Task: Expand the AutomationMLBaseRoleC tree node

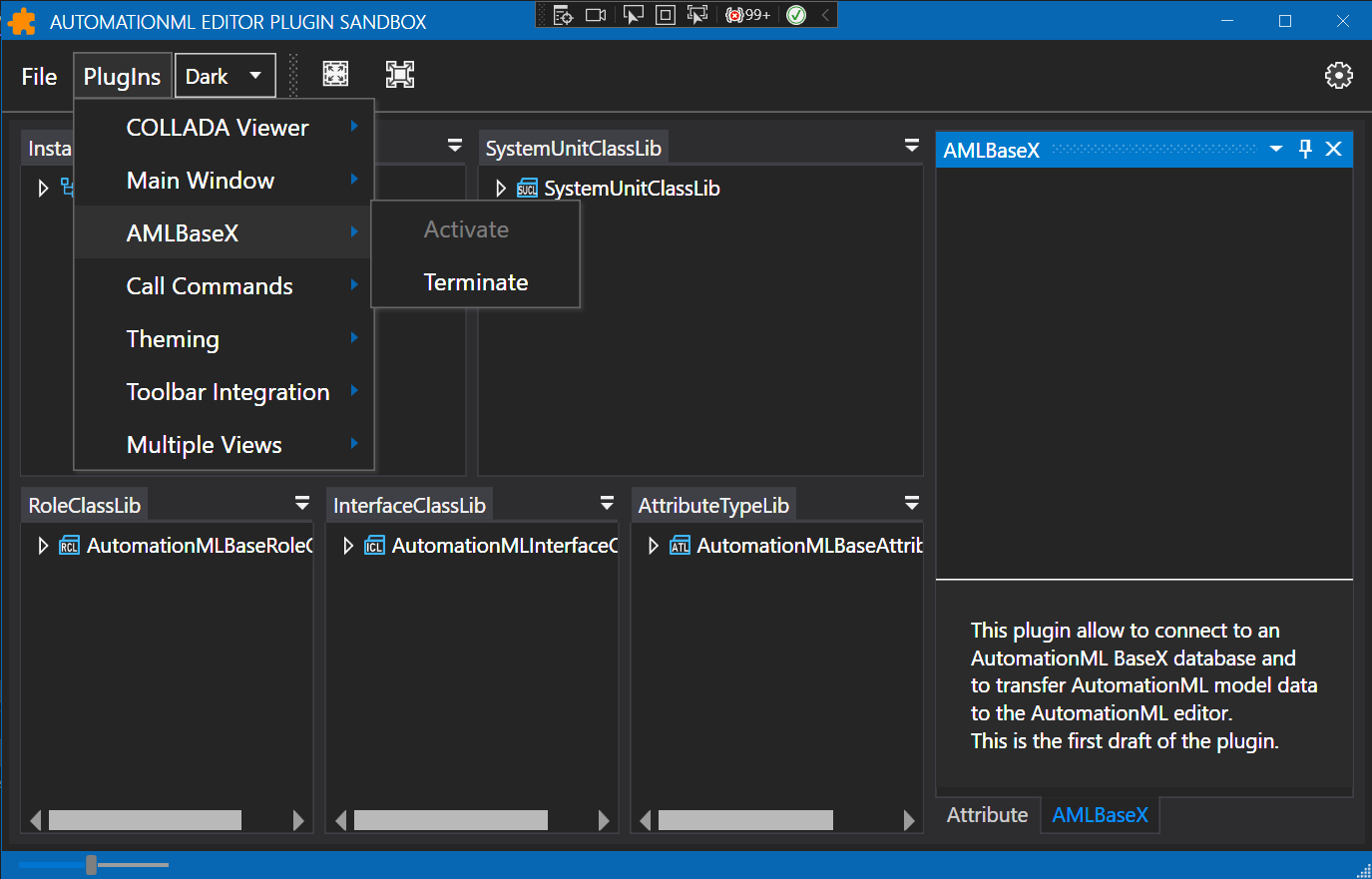Action: (43, 546)
